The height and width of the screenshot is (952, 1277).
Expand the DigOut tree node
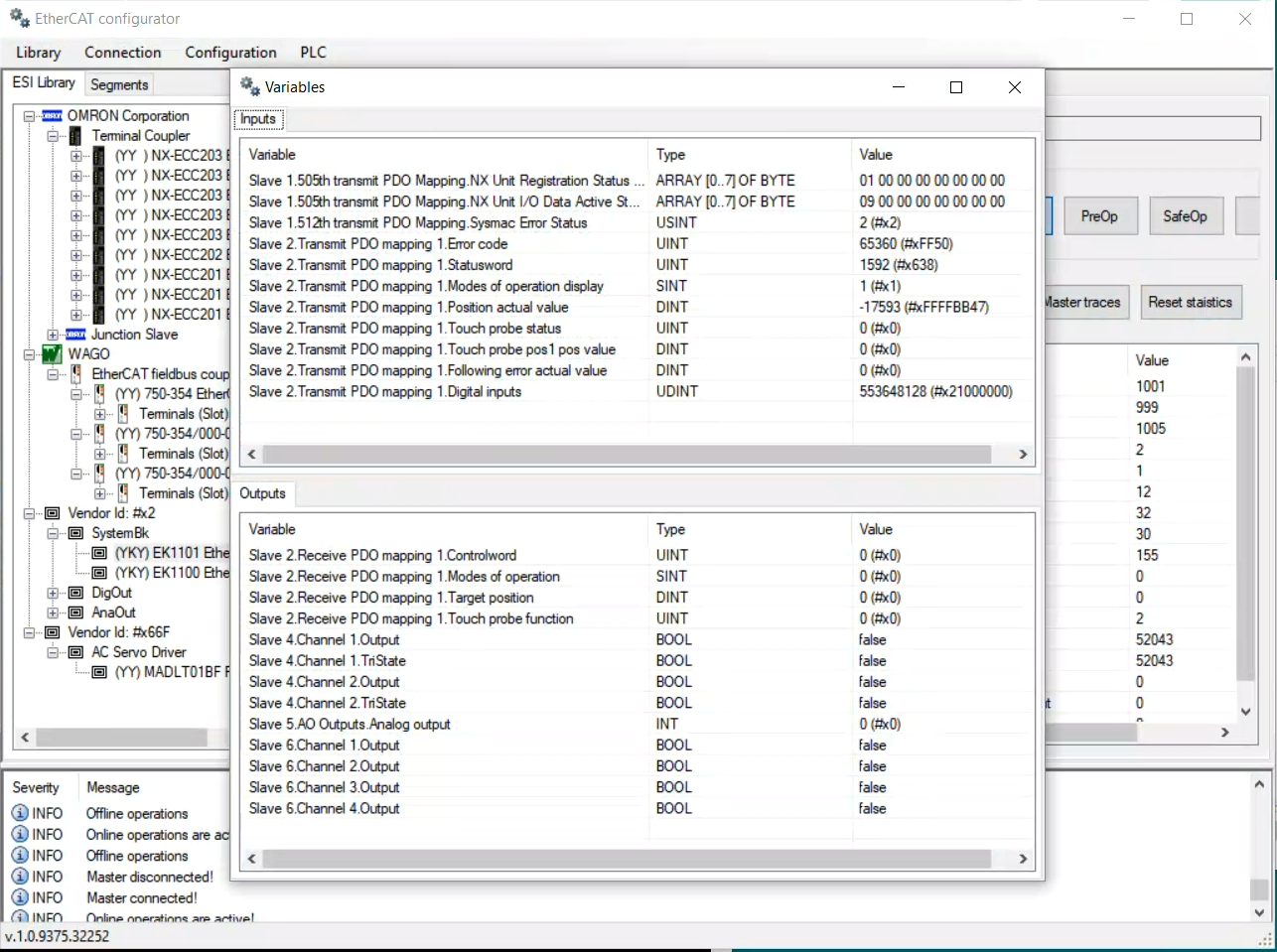53,593
